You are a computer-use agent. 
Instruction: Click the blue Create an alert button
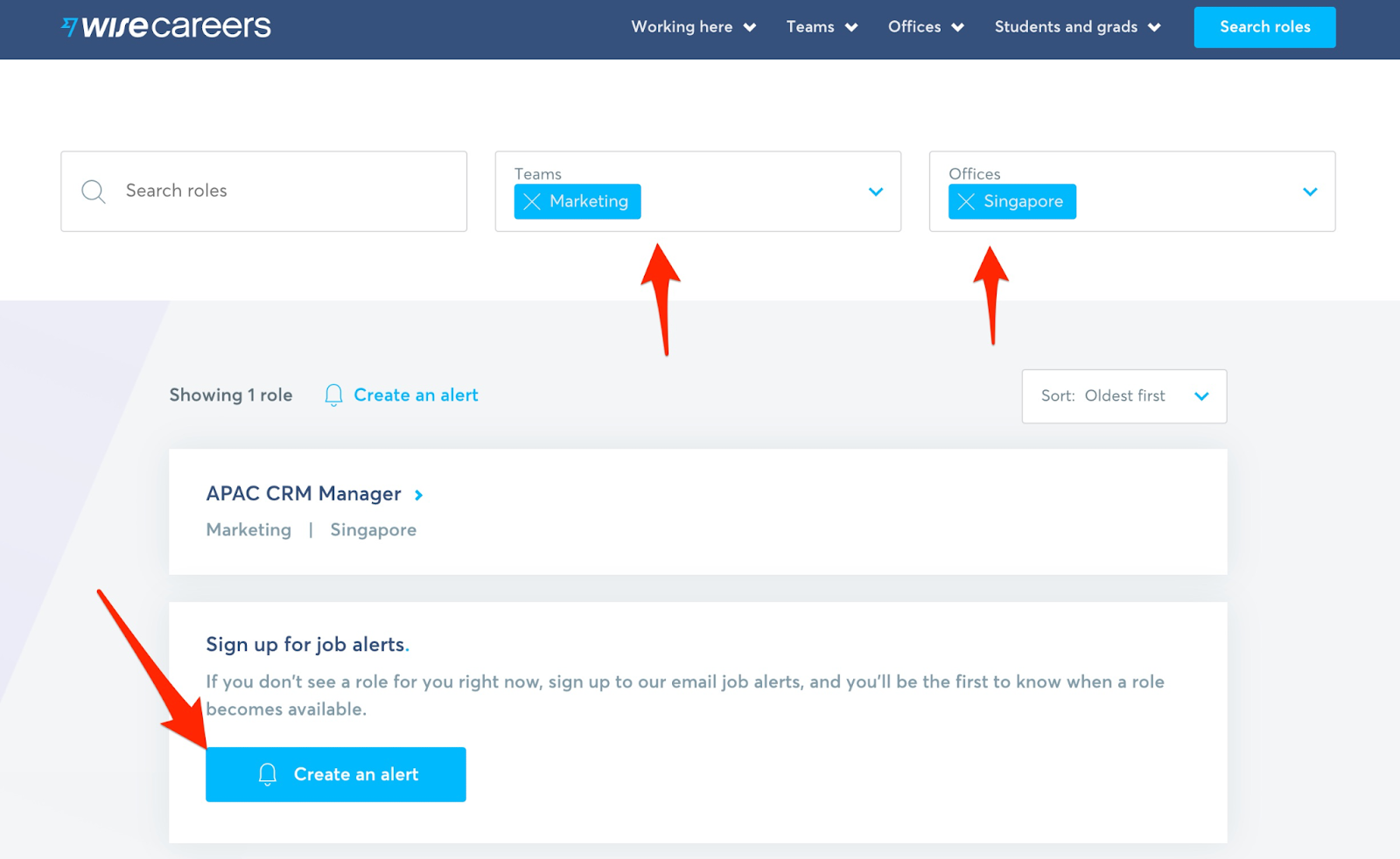pyautogui.click(x=336, y=774)
